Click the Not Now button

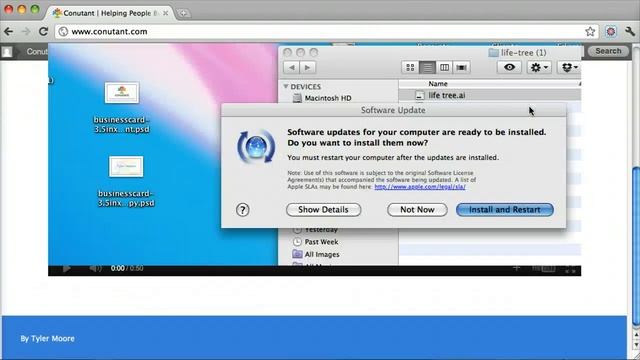(x=417, y=210)
